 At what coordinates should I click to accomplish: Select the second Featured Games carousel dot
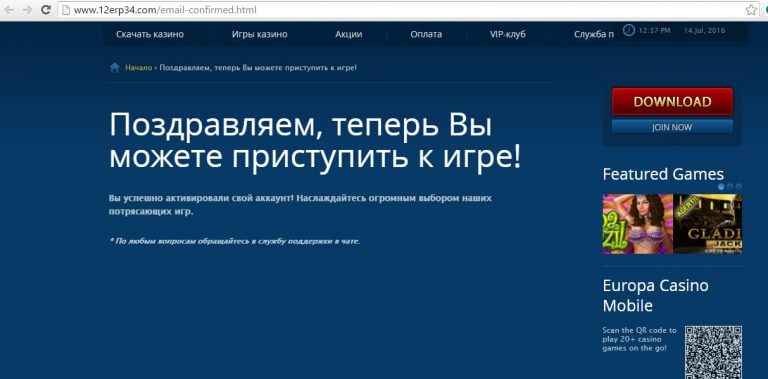coord(730,187)
